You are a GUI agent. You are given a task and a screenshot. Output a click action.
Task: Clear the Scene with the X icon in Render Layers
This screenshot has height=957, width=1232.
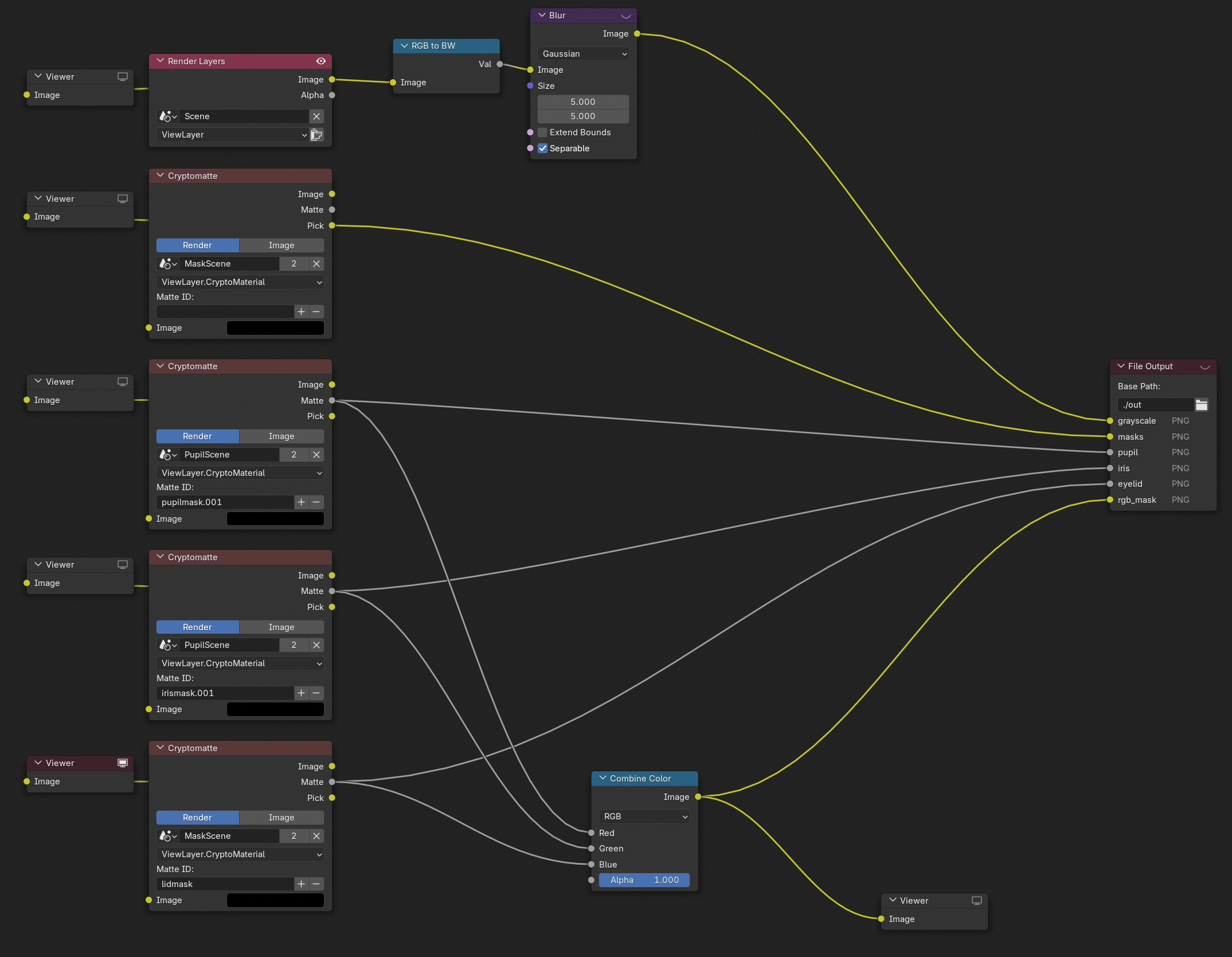click(317, 116)
